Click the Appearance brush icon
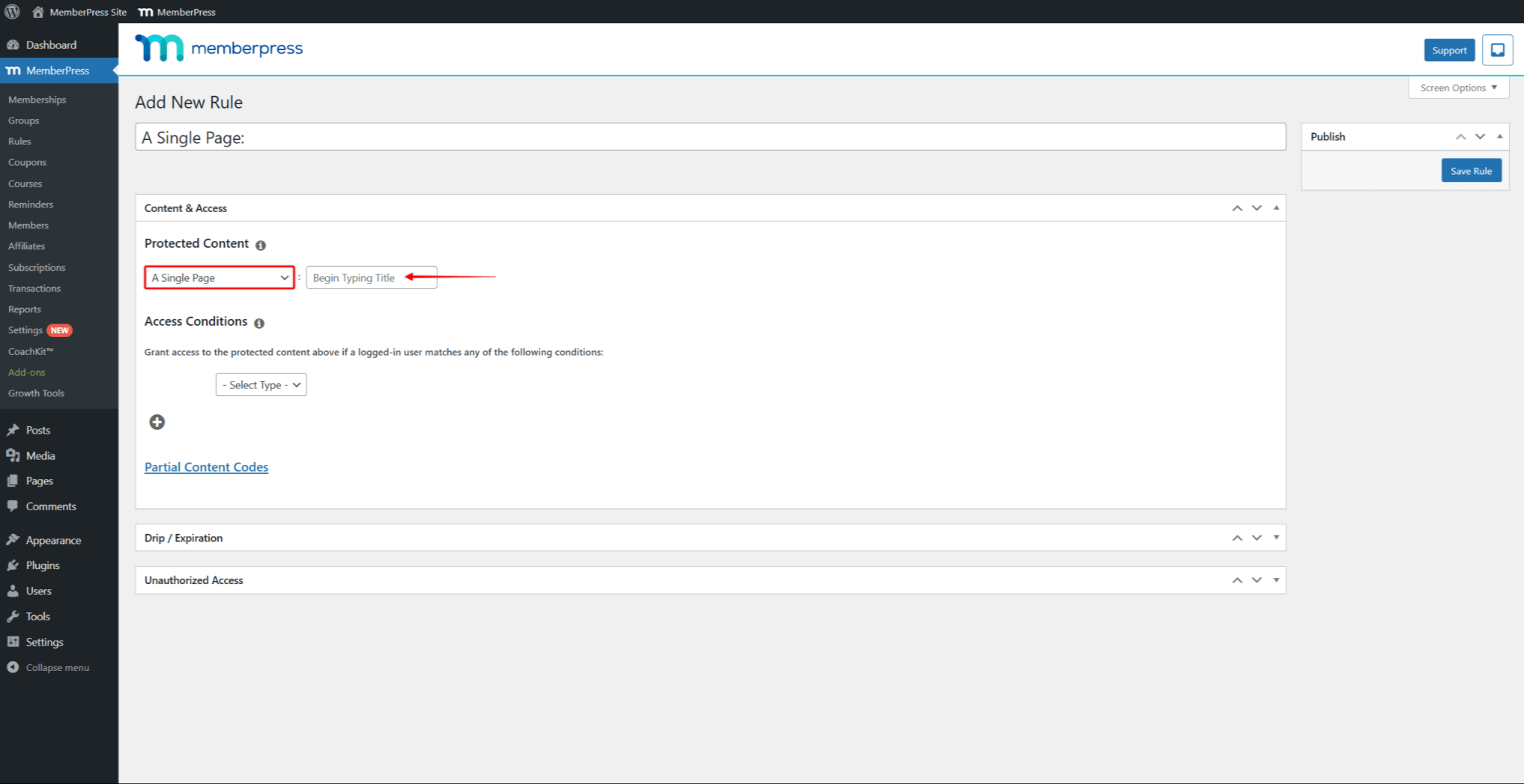 (13, 540)
